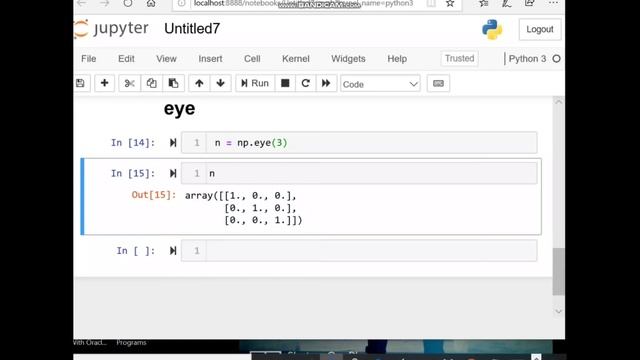
Task: Click the scrollbar up arrow
Action: tap(558, 102)
